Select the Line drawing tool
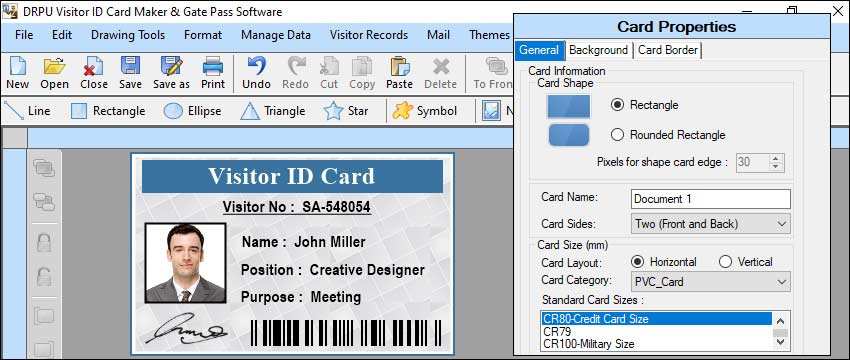The width and height of the screenshot is (850, 360). tap(27, 111)
